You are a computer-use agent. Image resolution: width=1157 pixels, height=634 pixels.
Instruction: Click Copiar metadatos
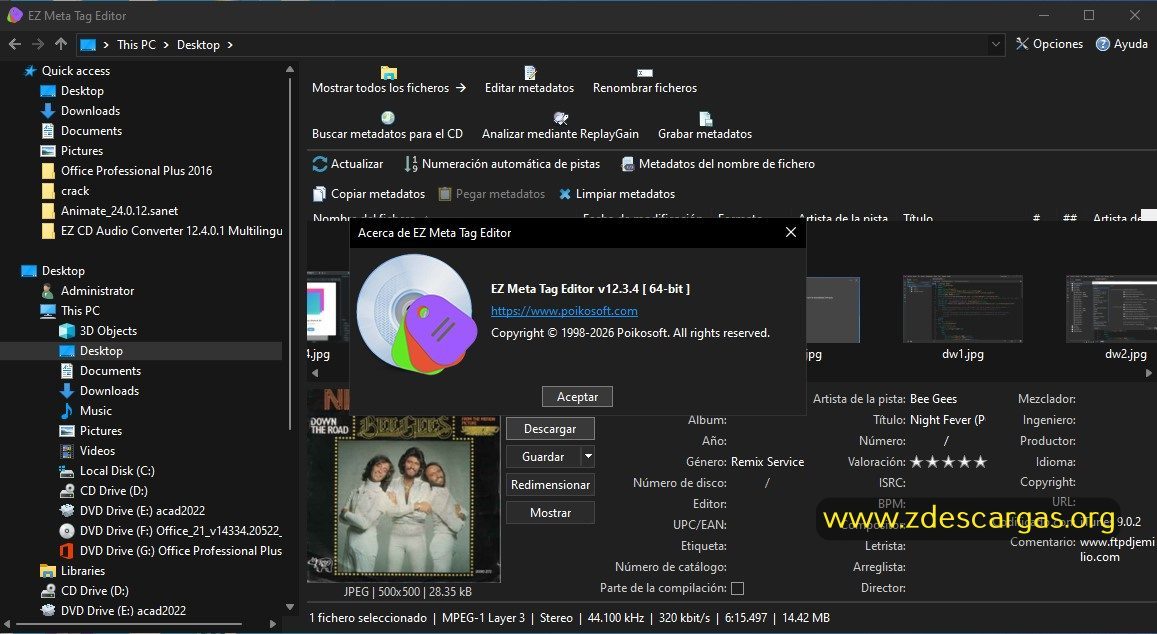(369, 194)
